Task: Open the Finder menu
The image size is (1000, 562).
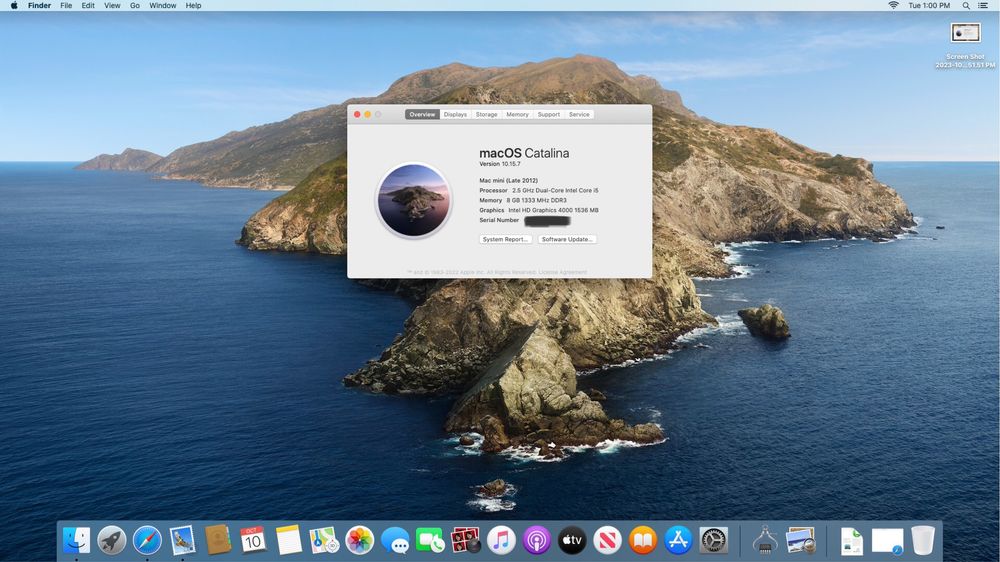Action: click(40, 5)
